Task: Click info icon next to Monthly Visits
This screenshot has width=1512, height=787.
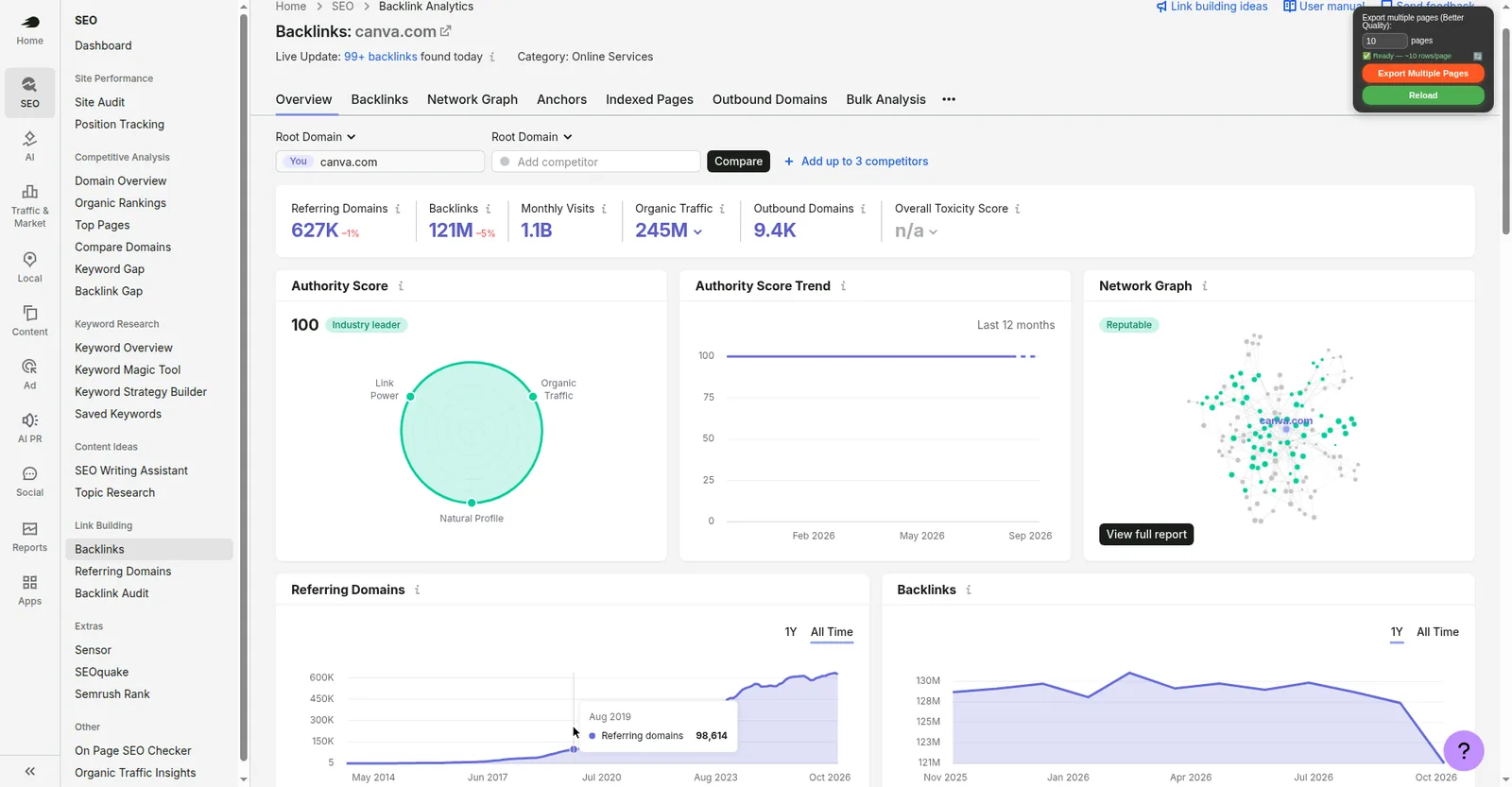Action: 604,209
